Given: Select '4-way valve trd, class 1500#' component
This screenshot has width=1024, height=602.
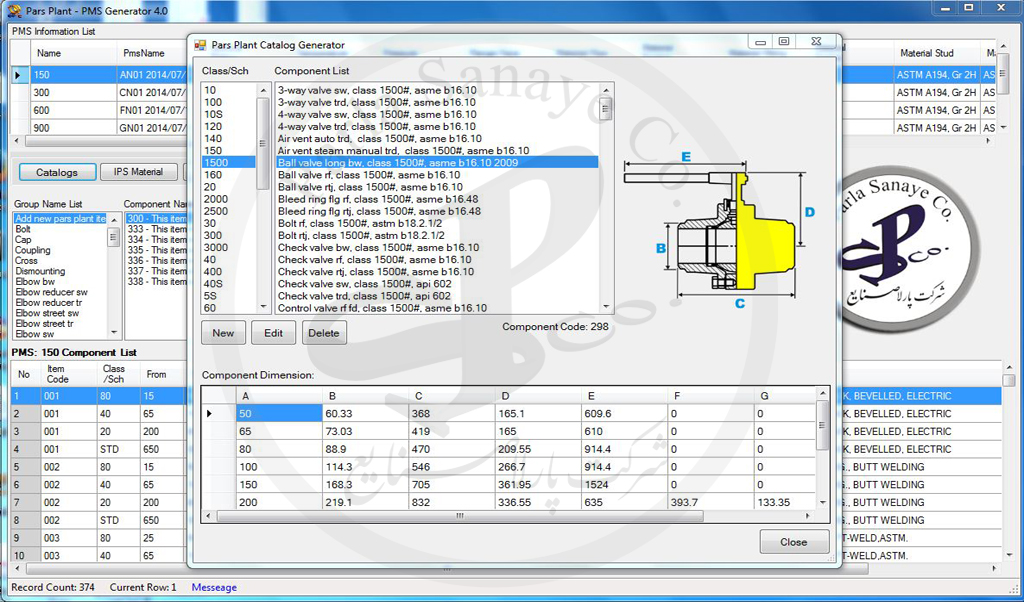Looking at the screenshot, I should point(437,127).
